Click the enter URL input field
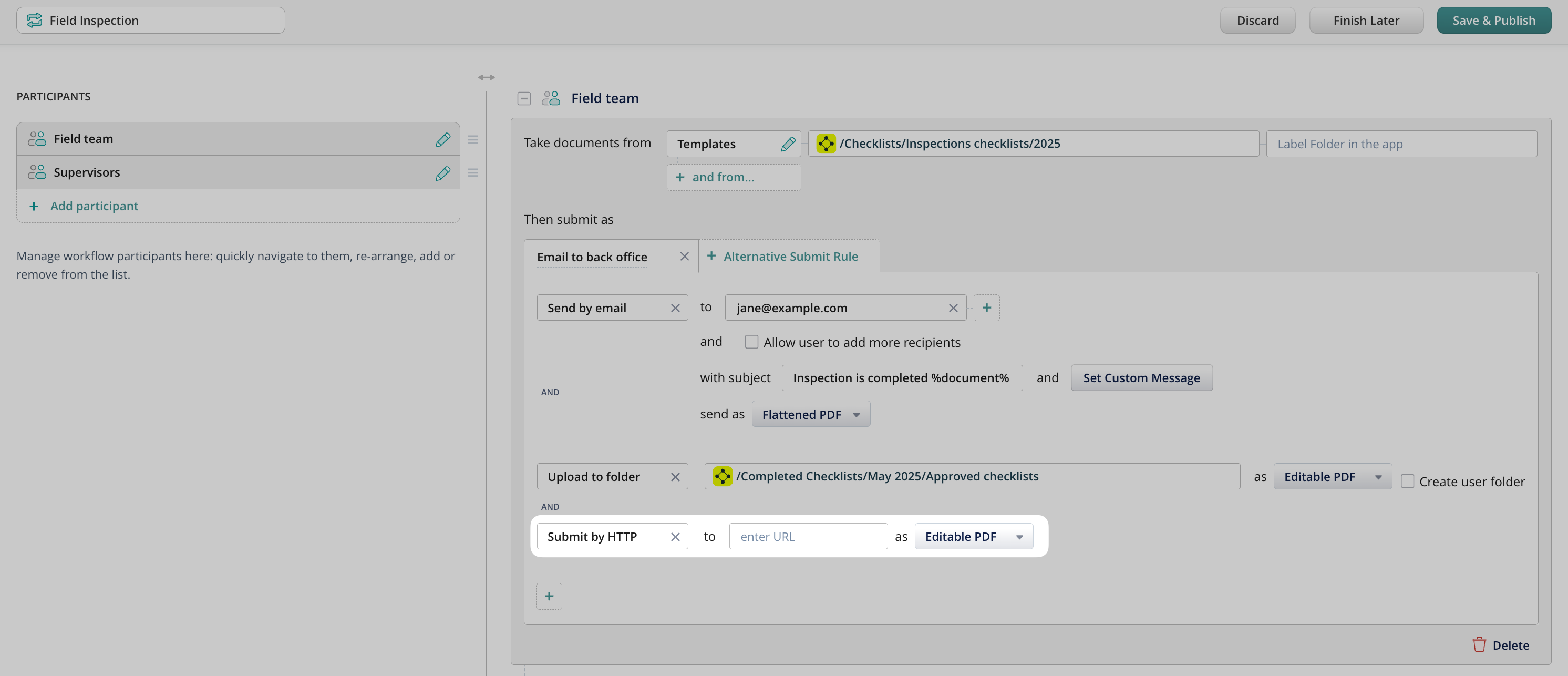 coord(808,537)
